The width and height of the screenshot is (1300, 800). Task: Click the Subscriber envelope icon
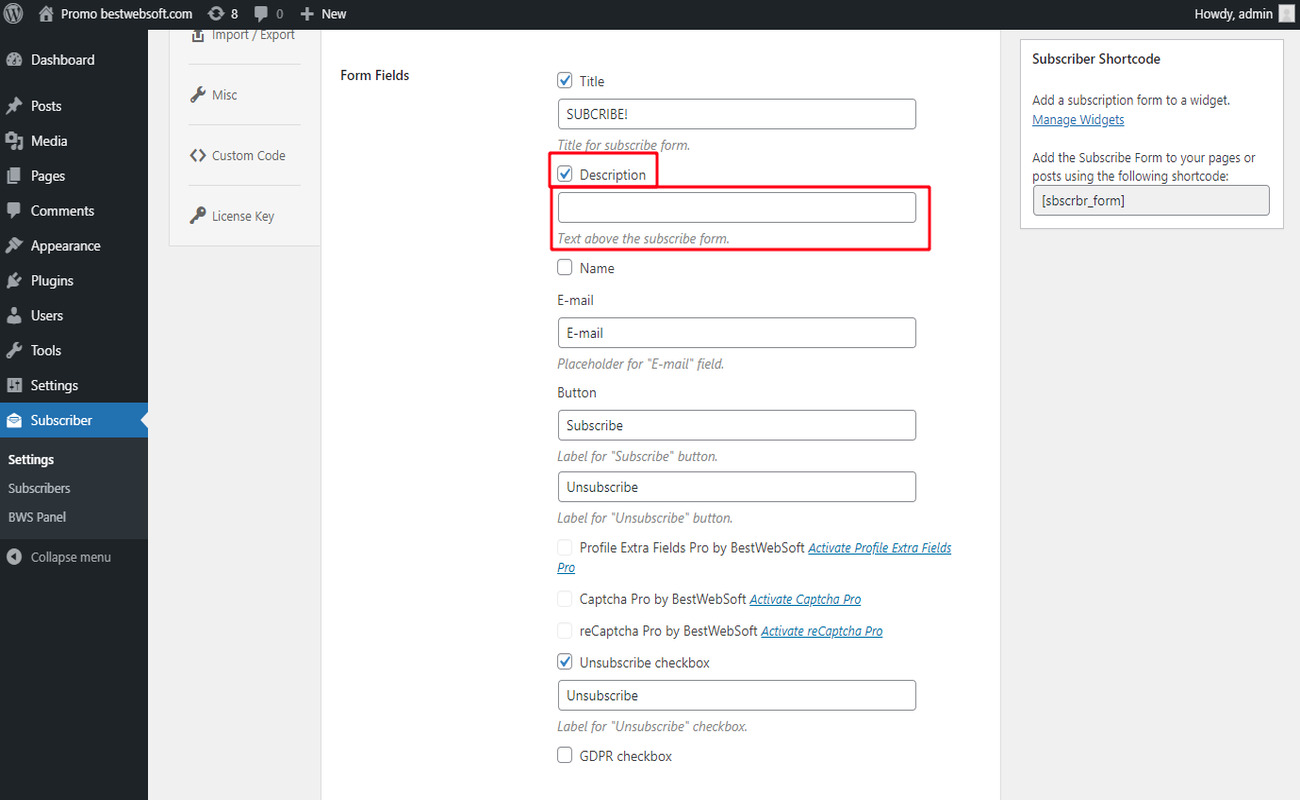(x=14, y=421)
